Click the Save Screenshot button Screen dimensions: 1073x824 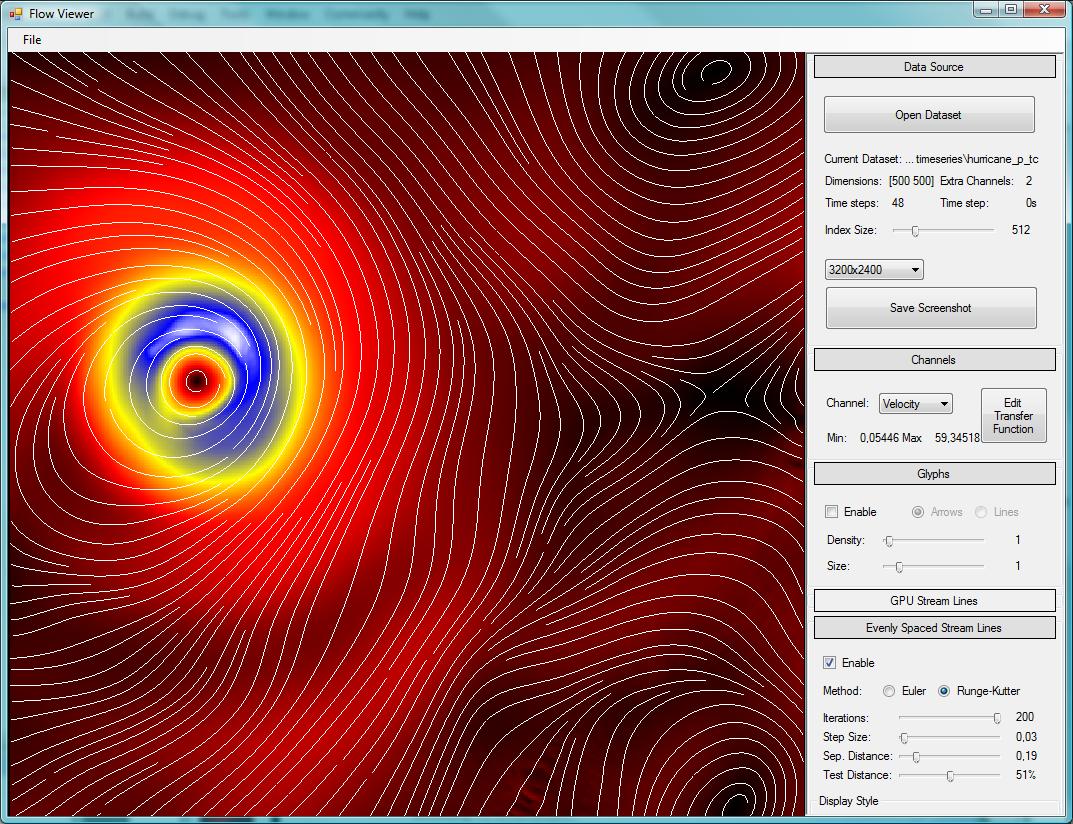point(930,308)
